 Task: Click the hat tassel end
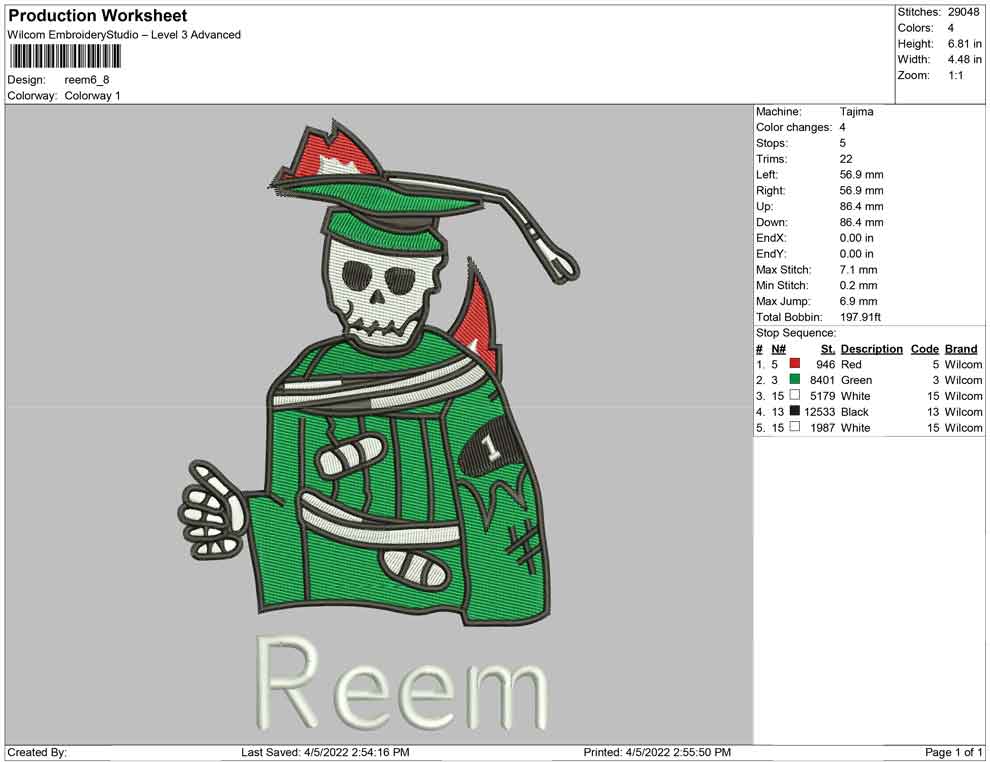pyautogui.click(x=562, y=264)
